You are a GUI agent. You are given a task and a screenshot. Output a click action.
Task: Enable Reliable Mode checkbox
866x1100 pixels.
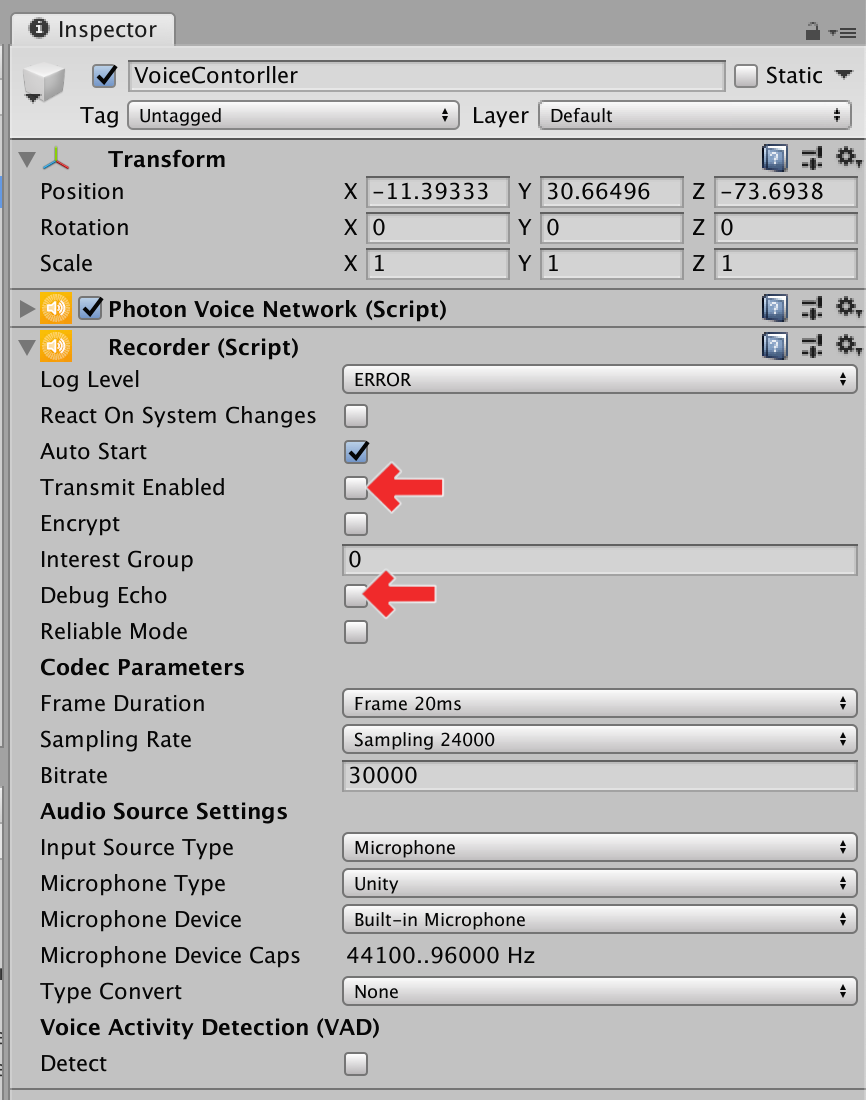(x=356, y=632)
